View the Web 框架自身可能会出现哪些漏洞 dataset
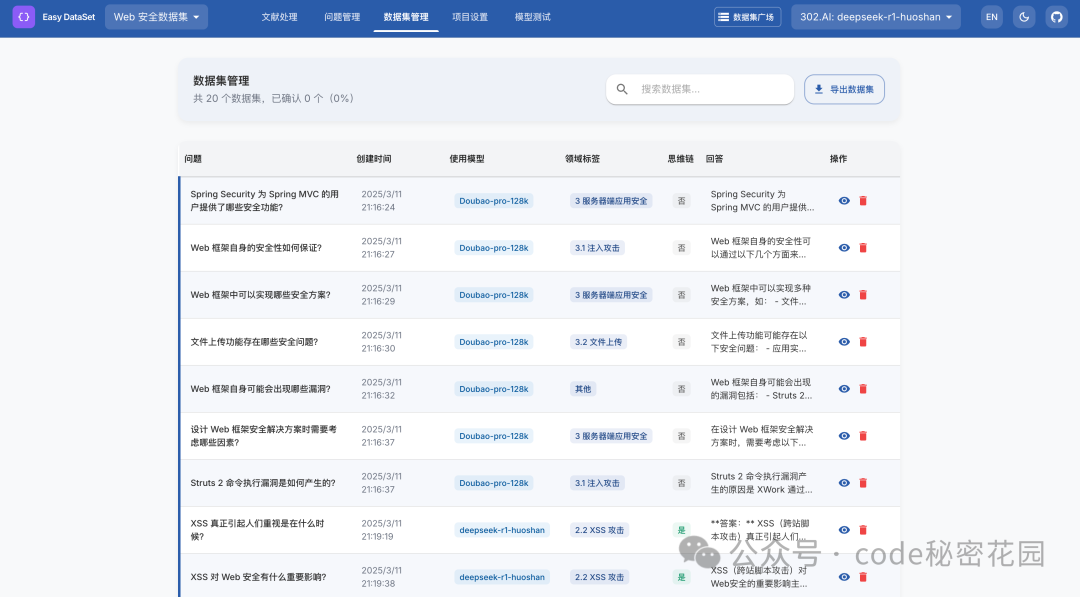Screen dimensions: 1080x597 tap(844, 389)
